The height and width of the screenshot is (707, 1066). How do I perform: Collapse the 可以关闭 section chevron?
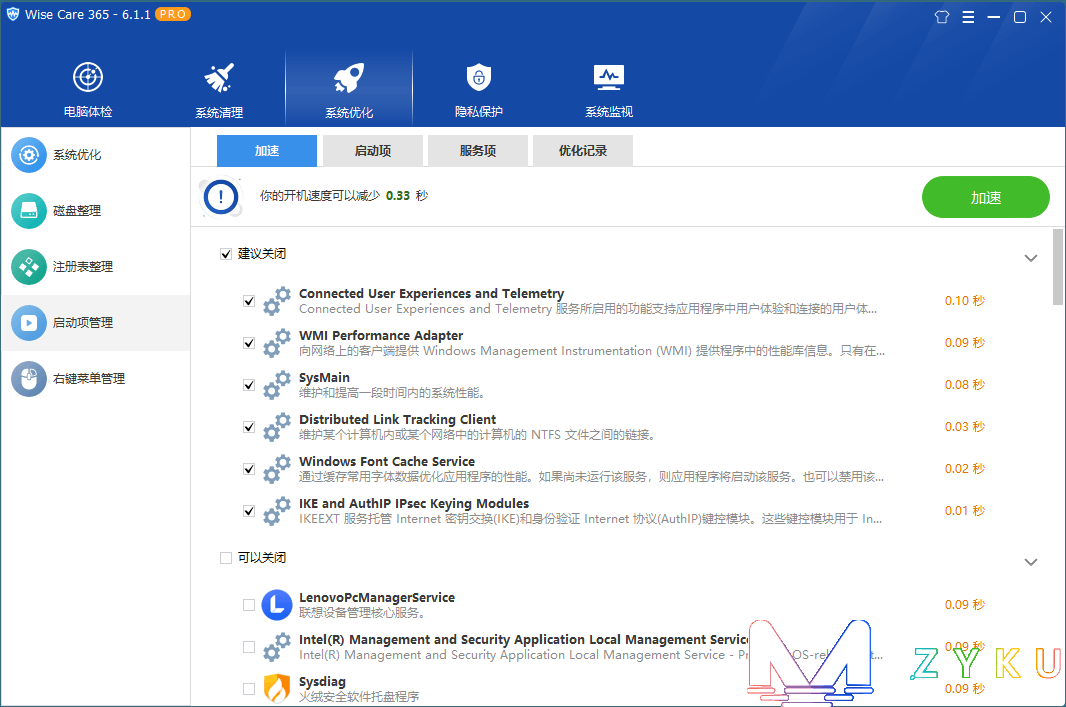[1031, 562]
